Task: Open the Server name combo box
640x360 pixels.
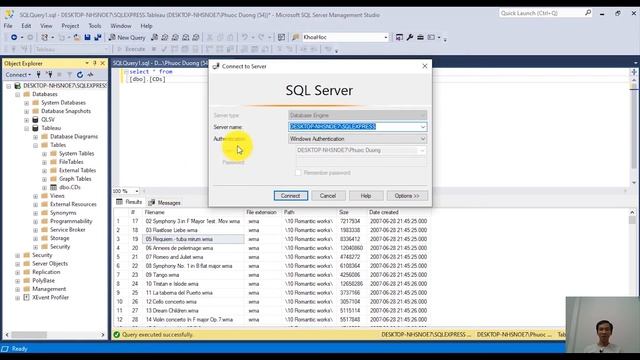Action: tap(422, 127)
